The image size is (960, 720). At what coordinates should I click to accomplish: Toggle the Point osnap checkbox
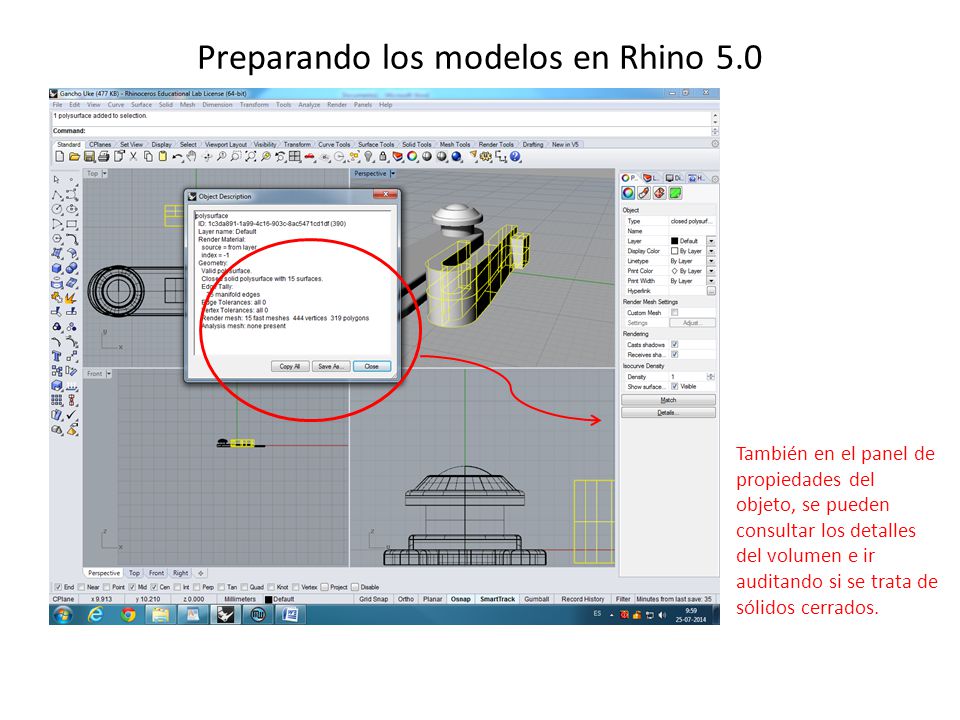[x=107, y=587]
